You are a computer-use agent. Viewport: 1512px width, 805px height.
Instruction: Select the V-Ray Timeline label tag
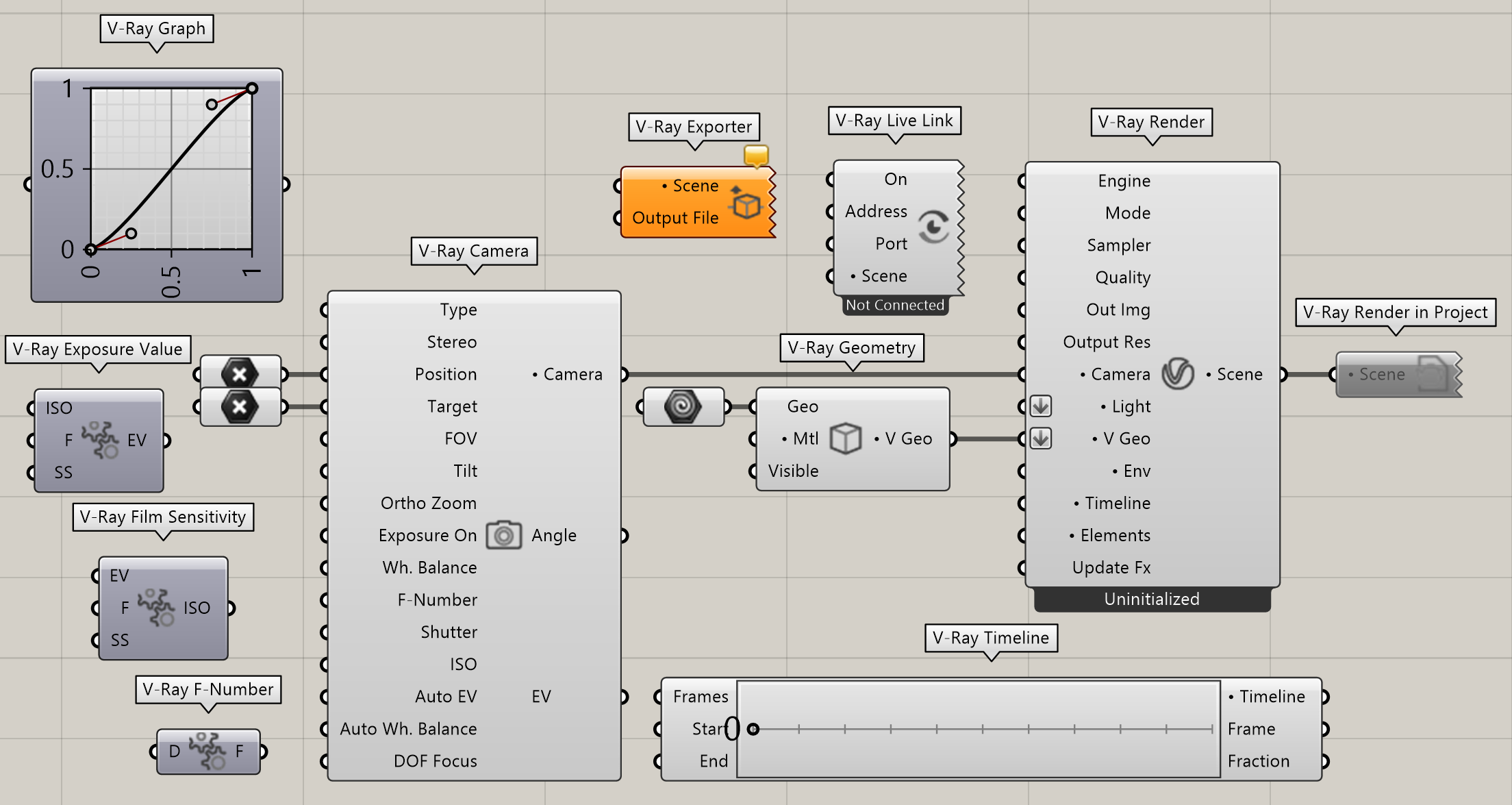coord(991,639)
